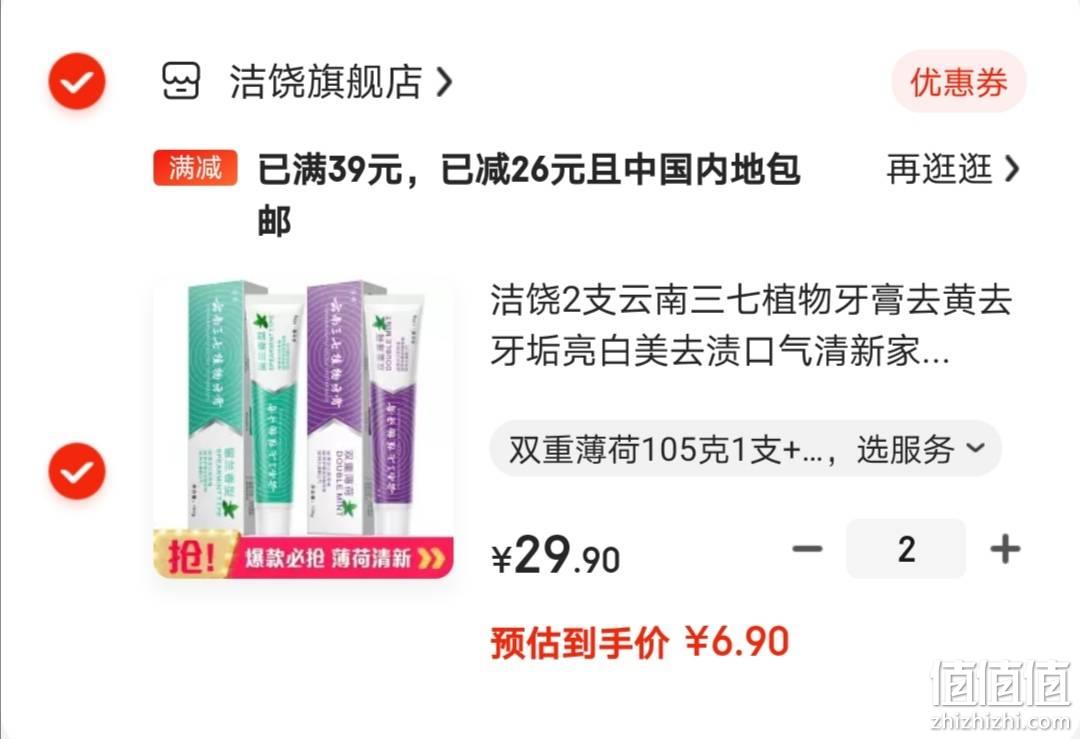
Task: Click the 已满39元 discount details text
Action: click(x=529, y=194)
